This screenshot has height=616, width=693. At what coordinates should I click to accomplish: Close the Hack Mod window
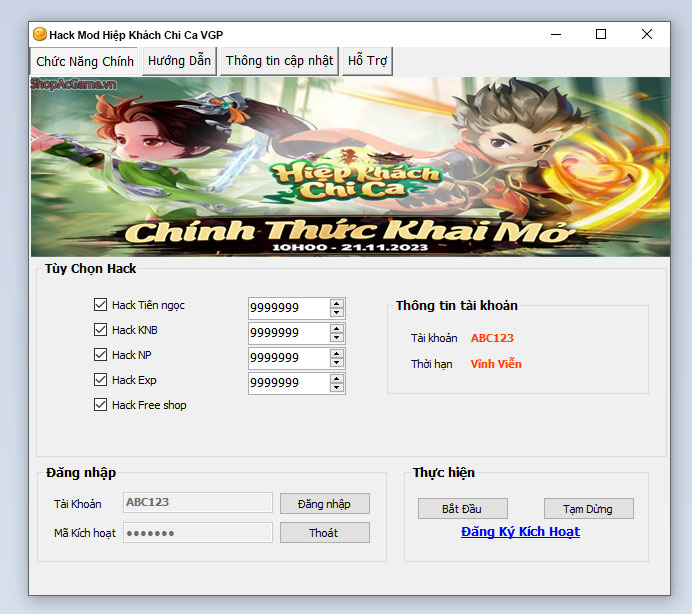(x=647, y=34)
